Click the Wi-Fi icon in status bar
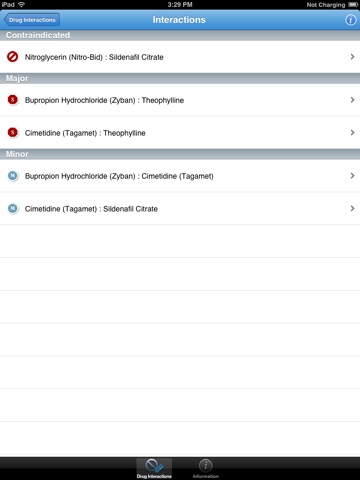Screen dimensions: 360x480 click(22, 4)
